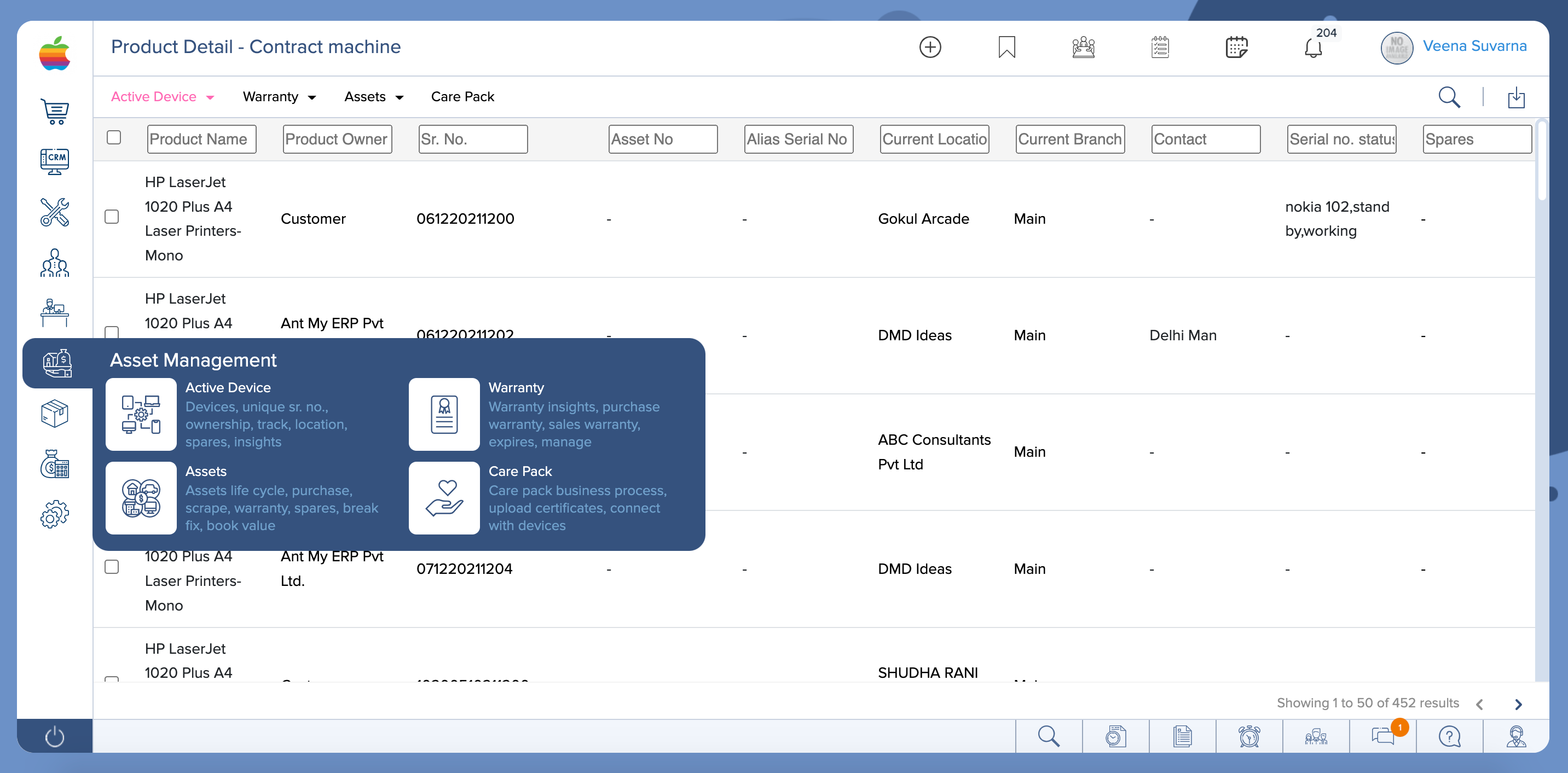
Task: Click the bottom bar search icon
Action: [1049, 736]
